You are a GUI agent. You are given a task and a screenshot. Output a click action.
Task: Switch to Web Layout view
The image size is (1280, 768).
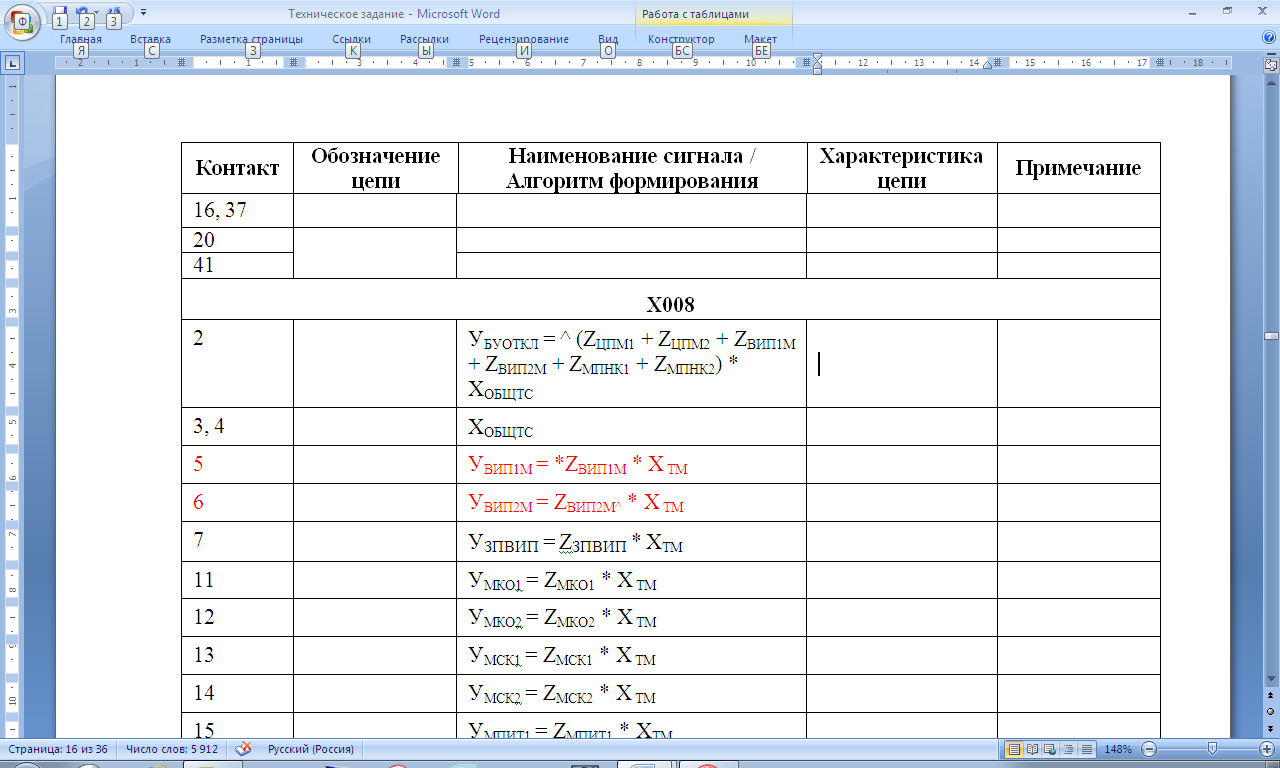1049,749
